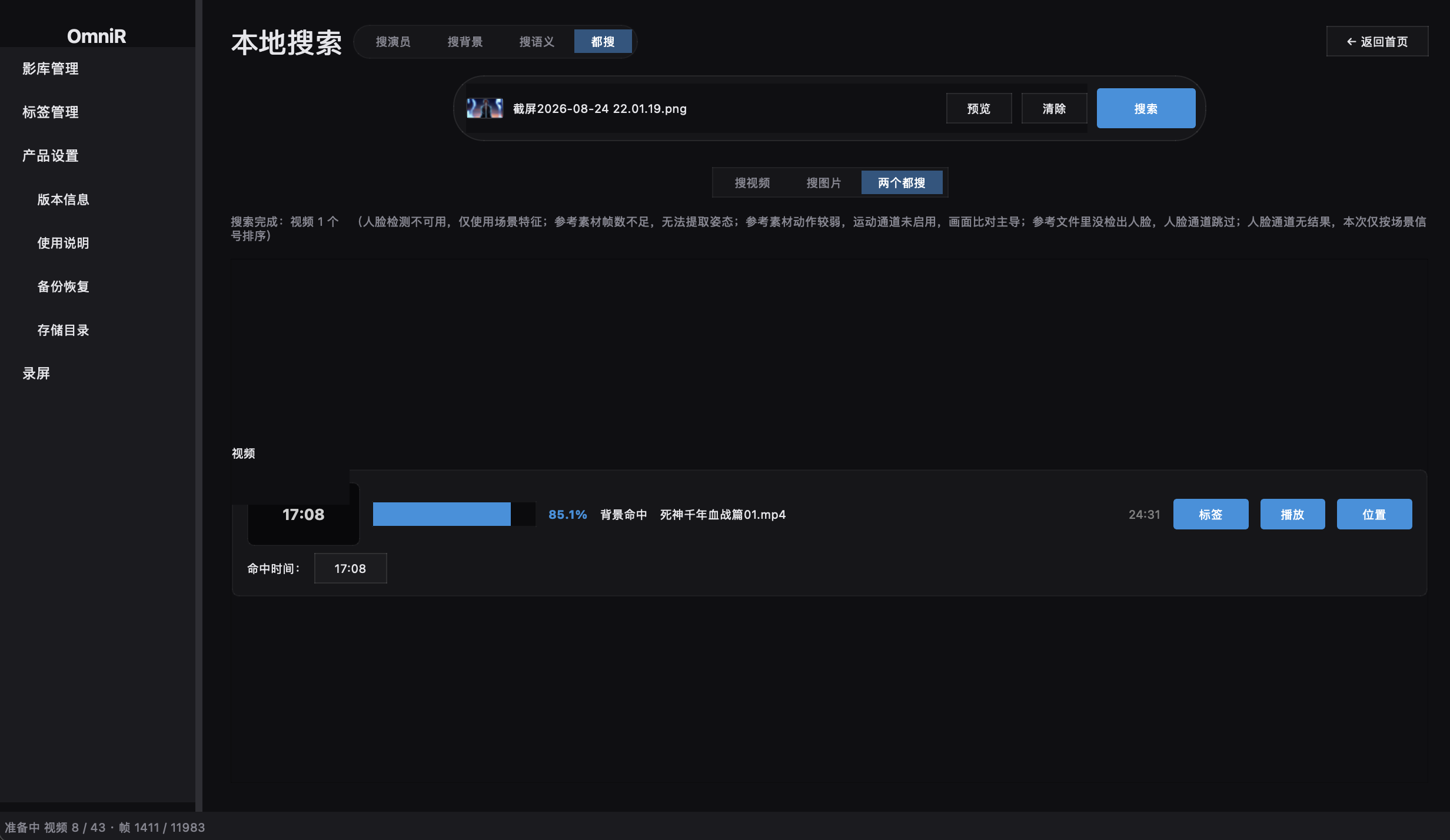1450x840 pixels.
Task: Switch to 搜背景 search mode
Action: coord(465,42)
